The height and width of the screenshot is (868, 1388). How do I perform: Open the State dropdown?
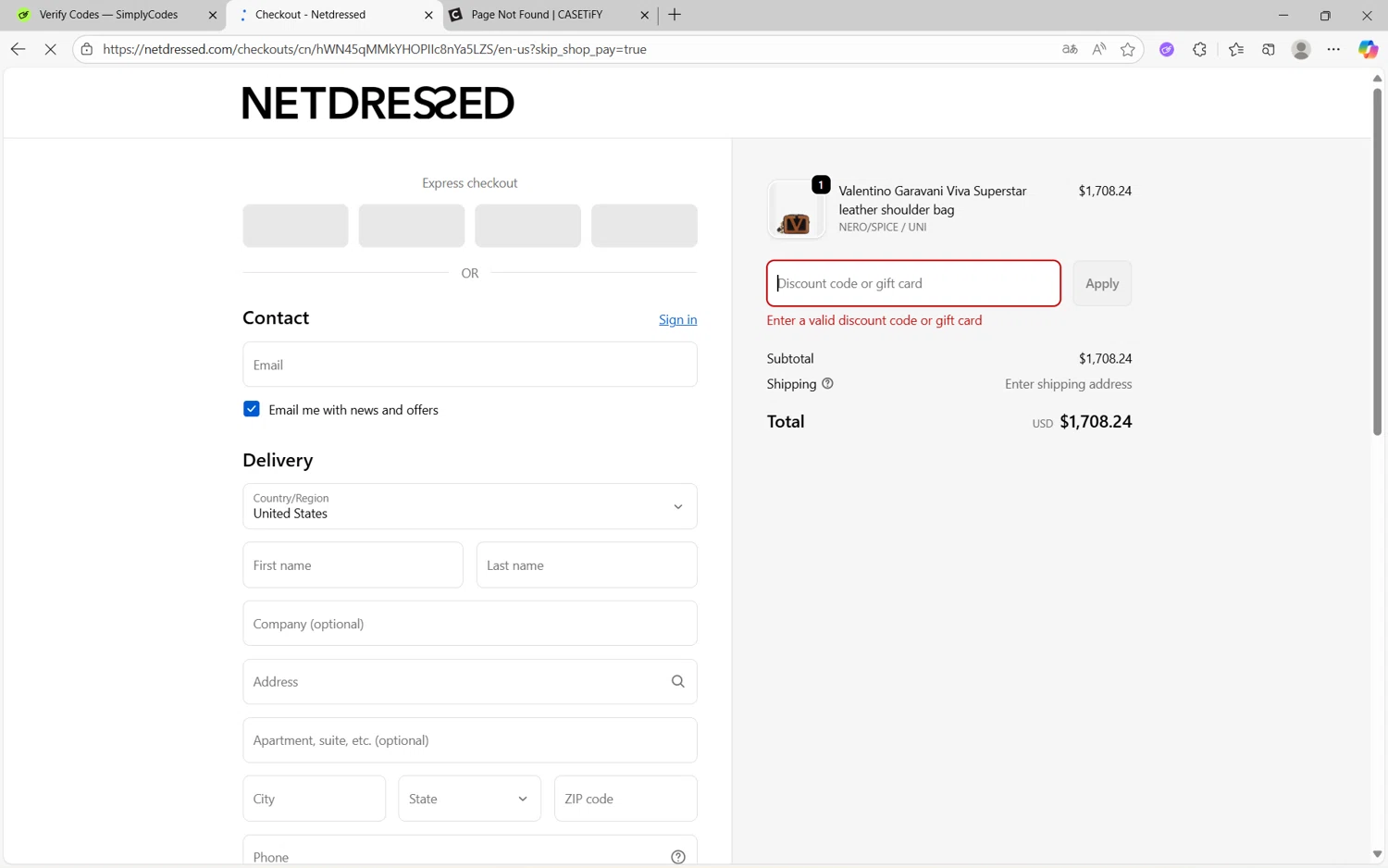(x=470, y=799)
